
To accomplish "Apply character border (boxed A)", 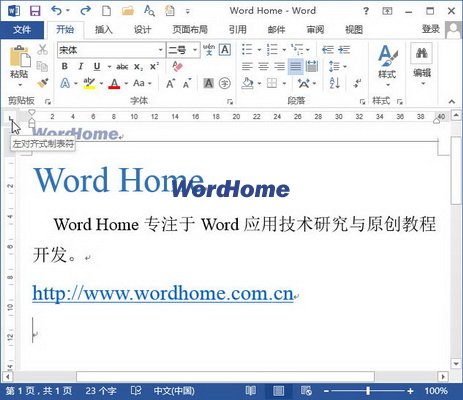I will point(225,50).
